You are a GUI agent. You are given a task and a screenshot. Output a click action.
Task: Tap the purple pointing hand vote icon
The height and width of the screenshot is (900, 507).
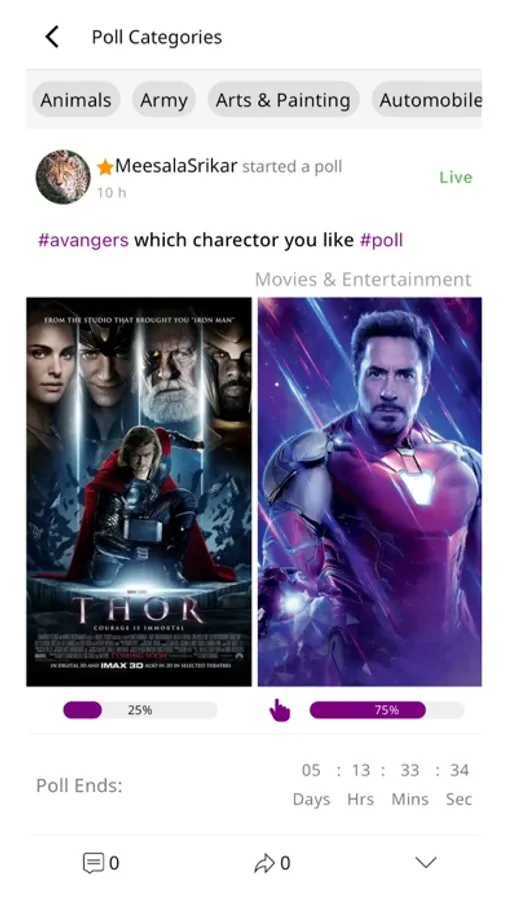[x=280, y=710]
